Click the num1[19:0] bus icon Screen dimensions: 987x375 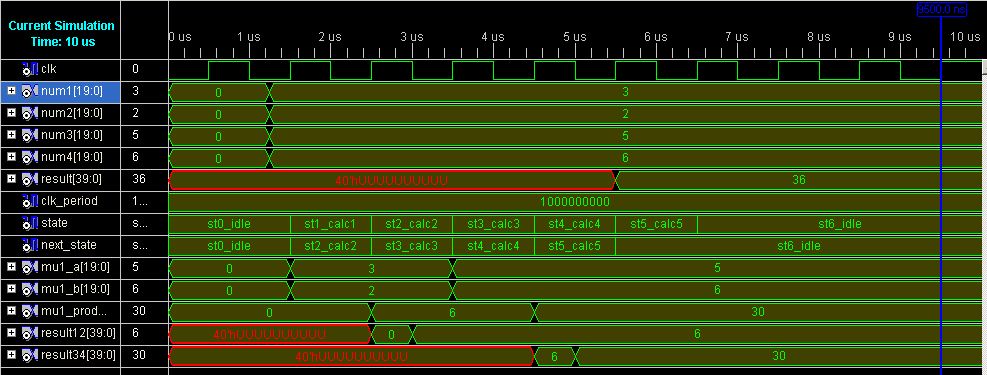(x=30, y=92)
